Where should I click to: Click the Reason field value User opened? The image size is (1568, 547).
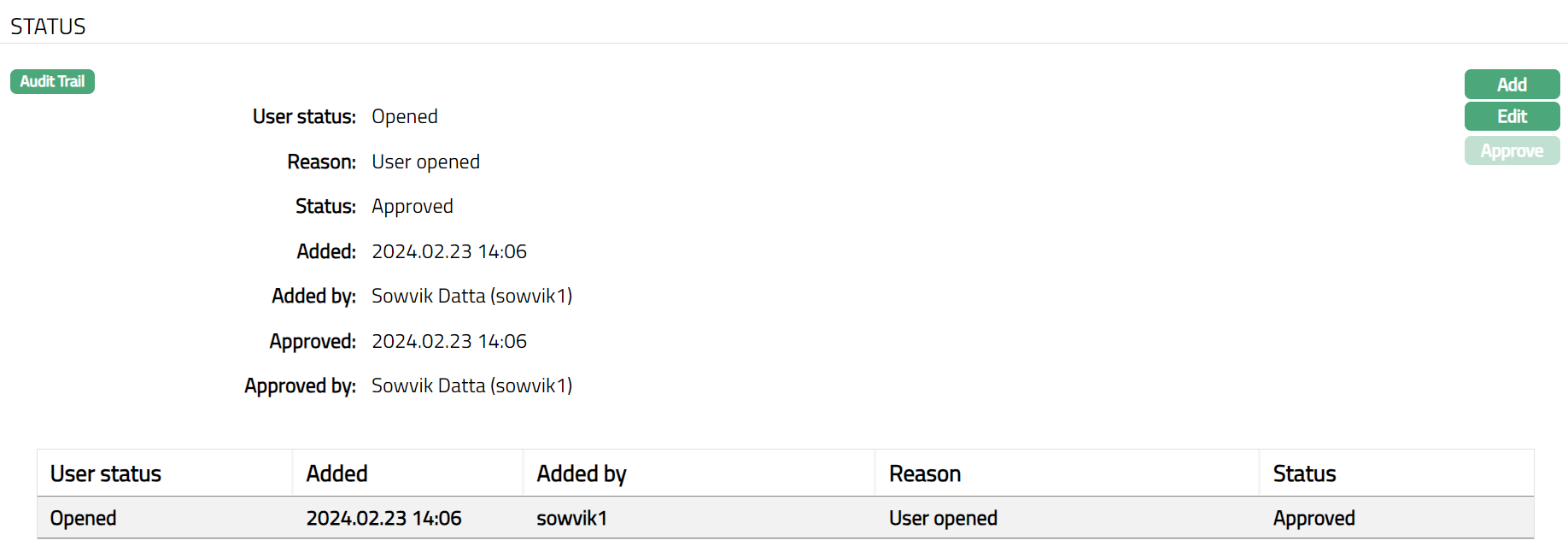(425, 162)
